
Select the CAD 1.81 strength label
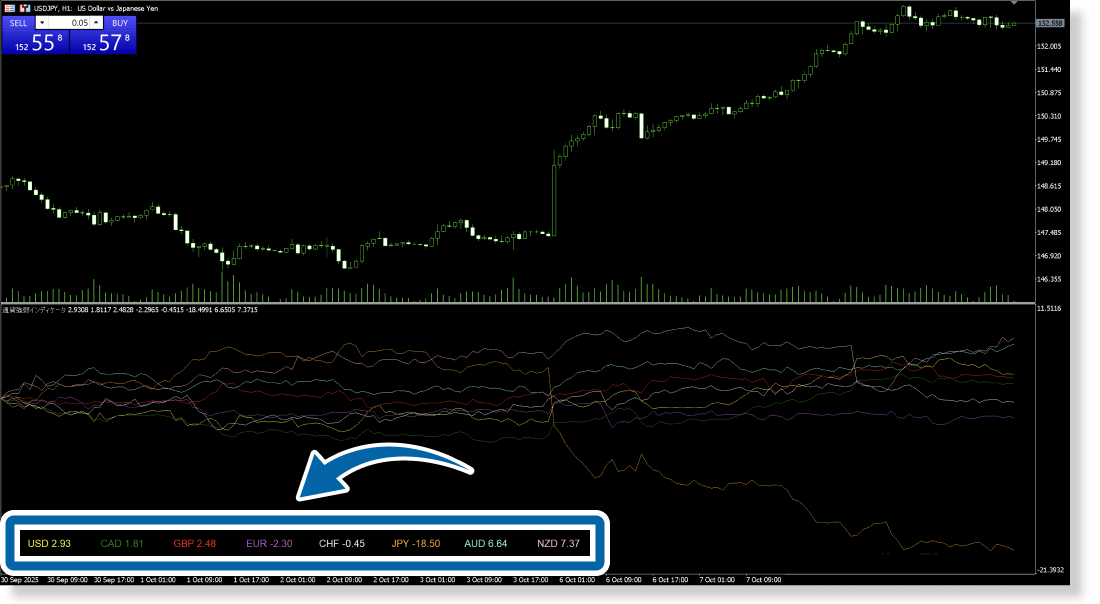122,544
